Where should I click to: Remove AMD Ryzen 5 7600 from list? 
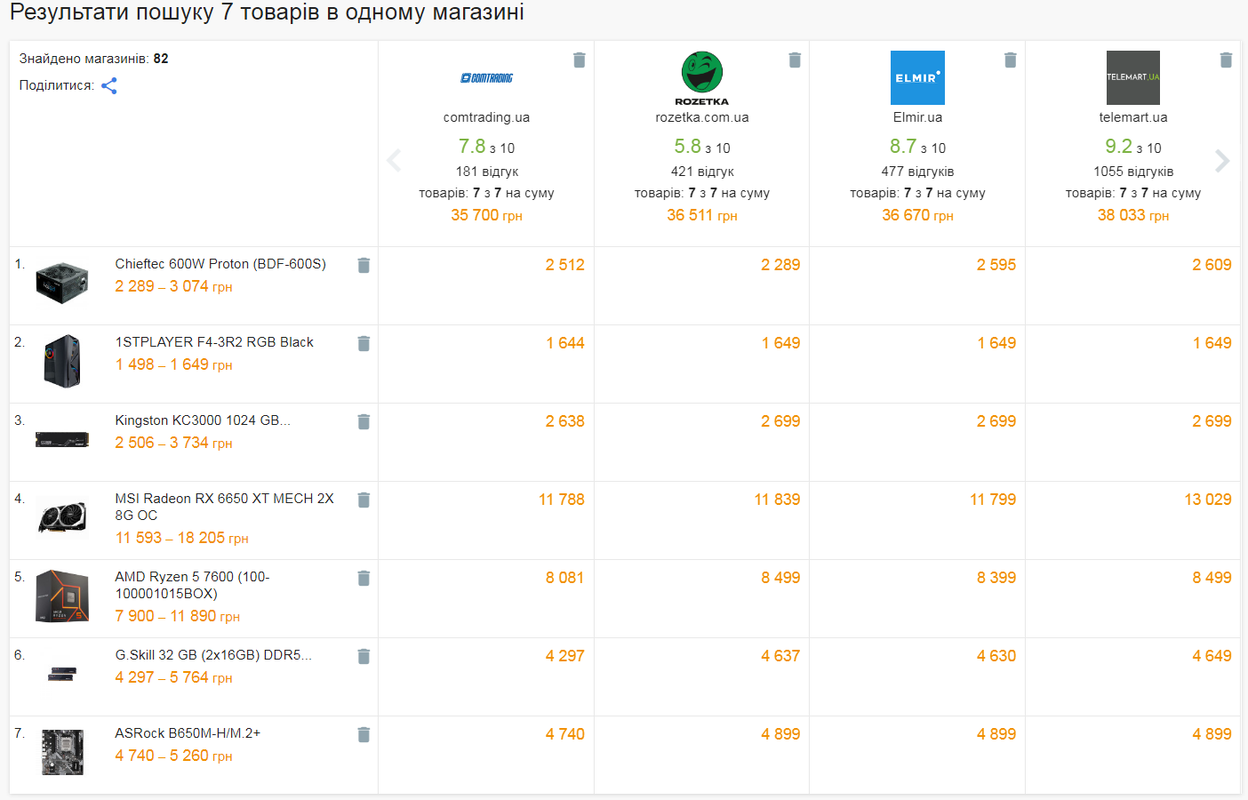pos(364,578)
